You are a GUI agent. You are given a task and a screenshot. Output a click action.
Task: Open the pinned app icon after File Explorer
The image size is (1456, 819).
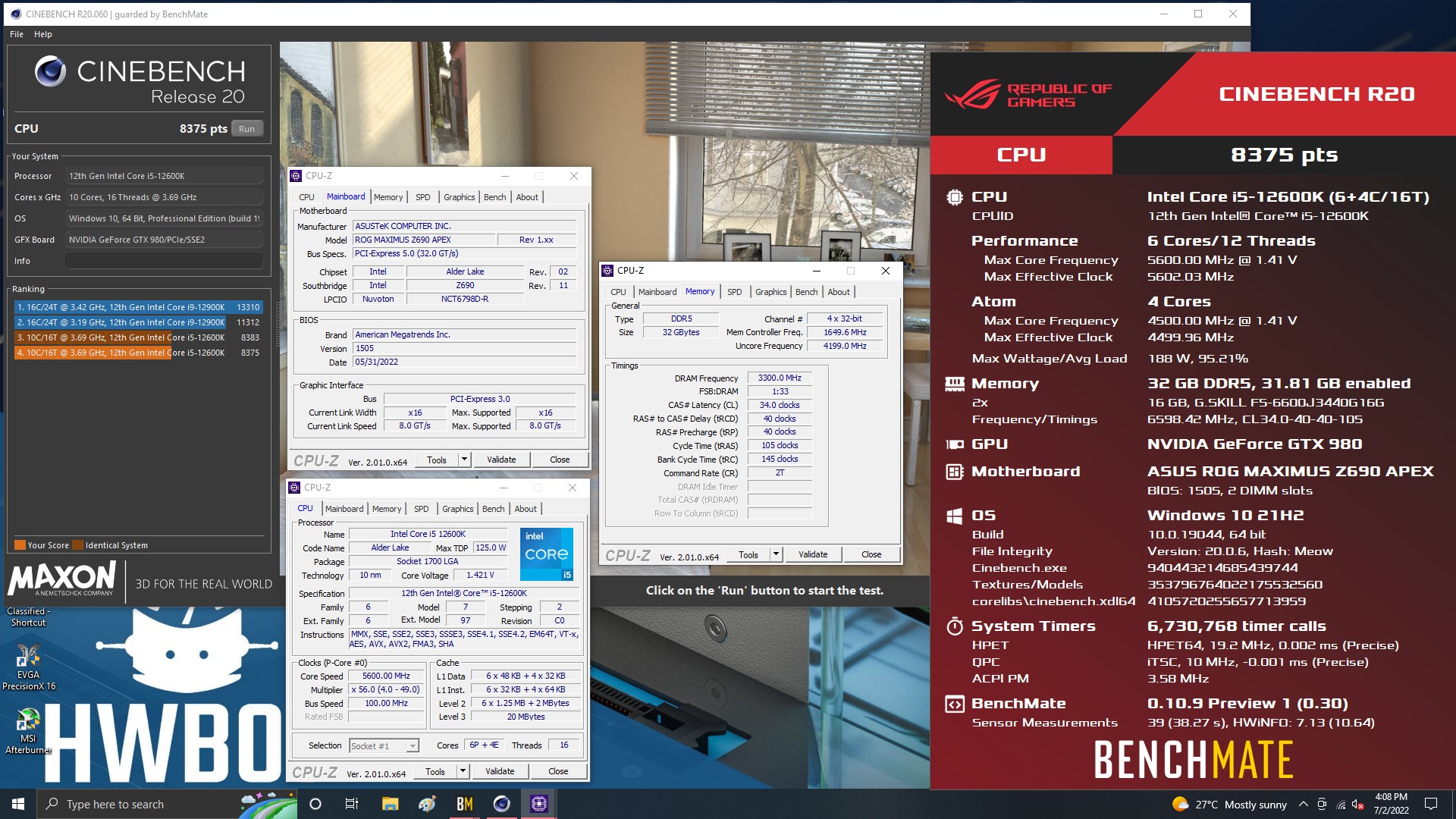click(x=427, y=804)
